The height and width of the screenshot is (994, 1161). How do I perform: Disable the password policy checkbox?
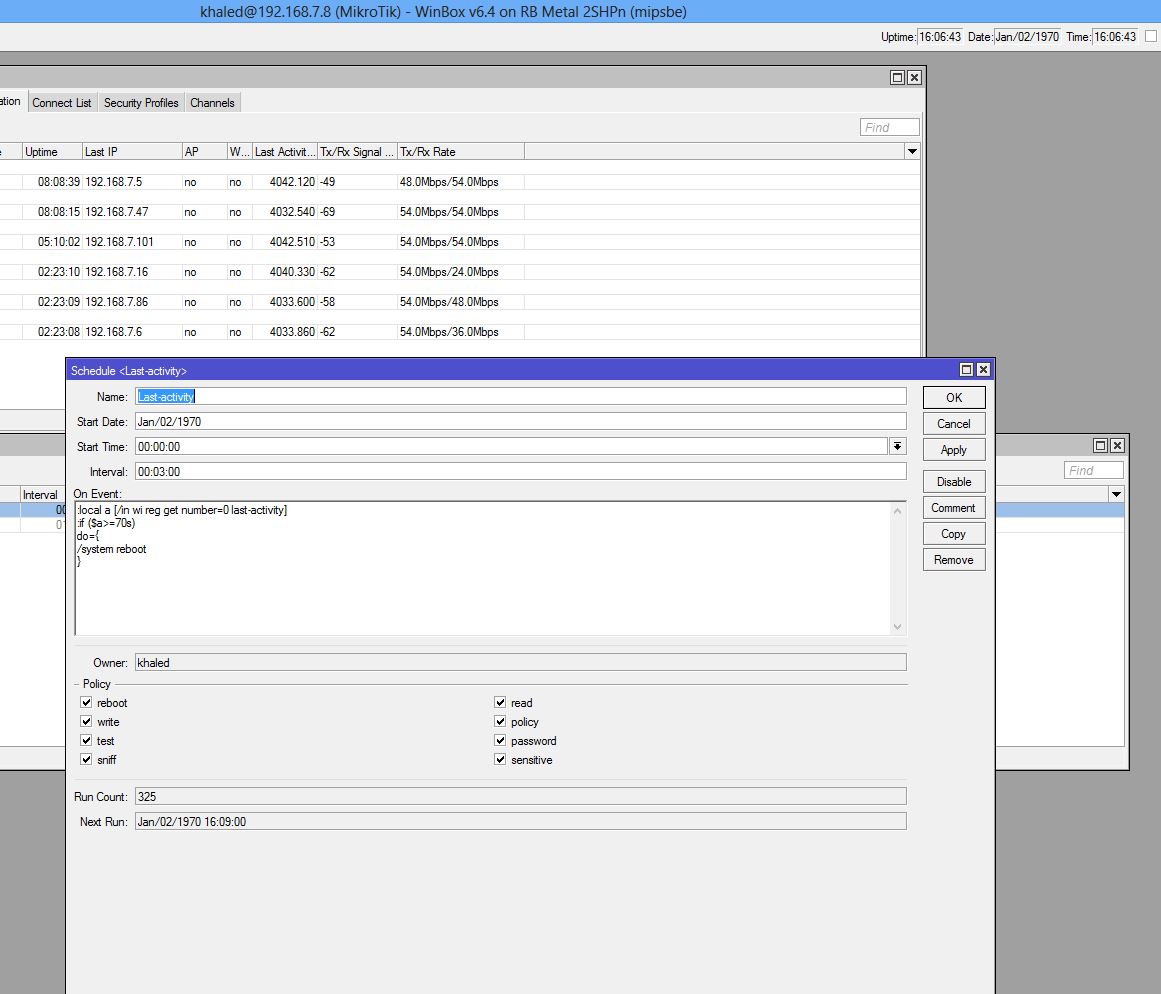(500, 740)
